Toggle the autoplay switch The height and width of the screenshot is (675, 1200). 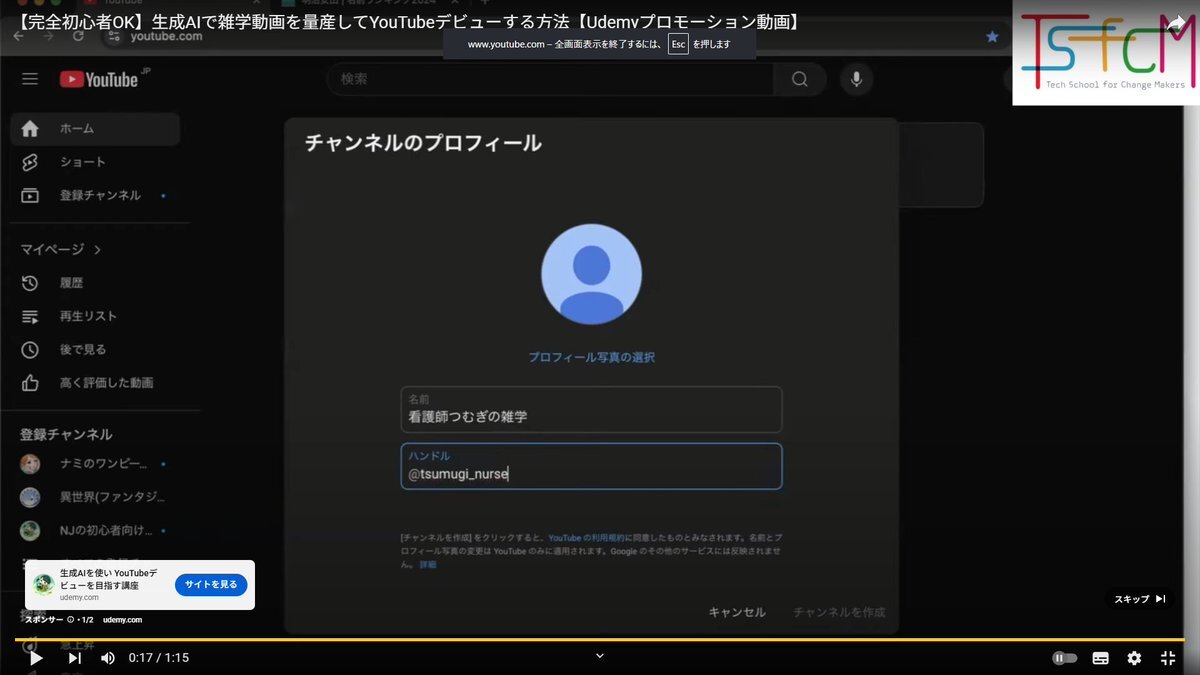pos(1065,658)
